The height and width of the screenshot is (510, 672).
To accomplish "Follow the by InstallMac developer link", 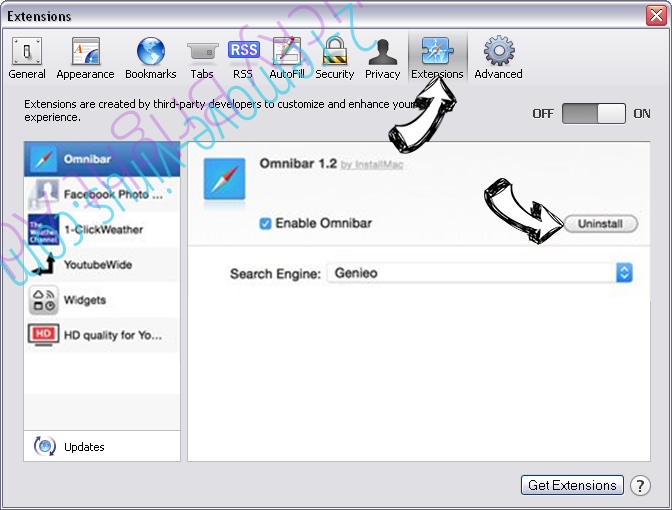I will click(x=372, y=165).
